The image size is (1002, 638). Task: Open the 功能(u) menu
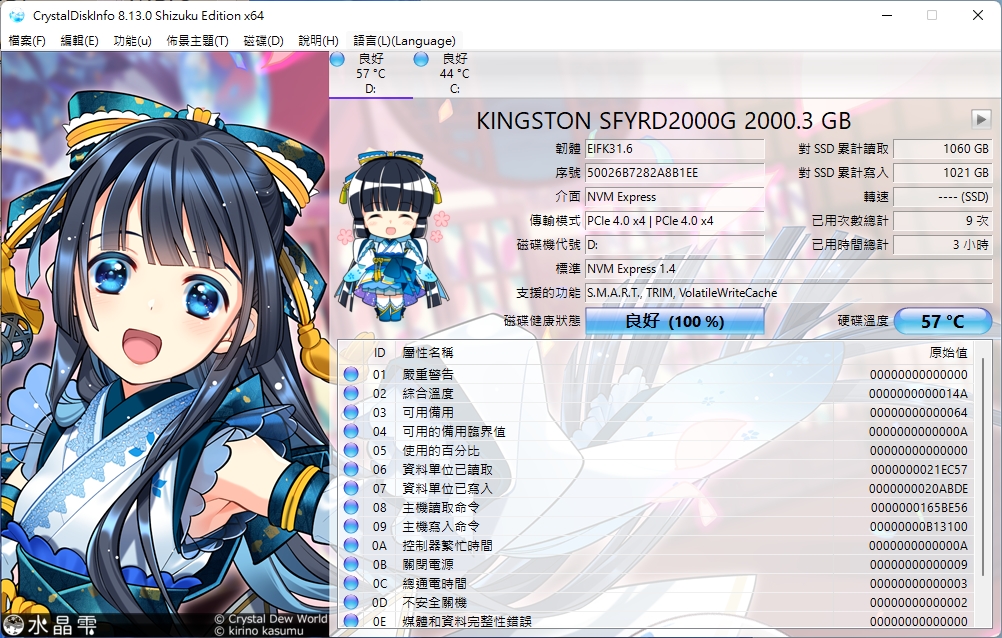click(x=132, y=41)
